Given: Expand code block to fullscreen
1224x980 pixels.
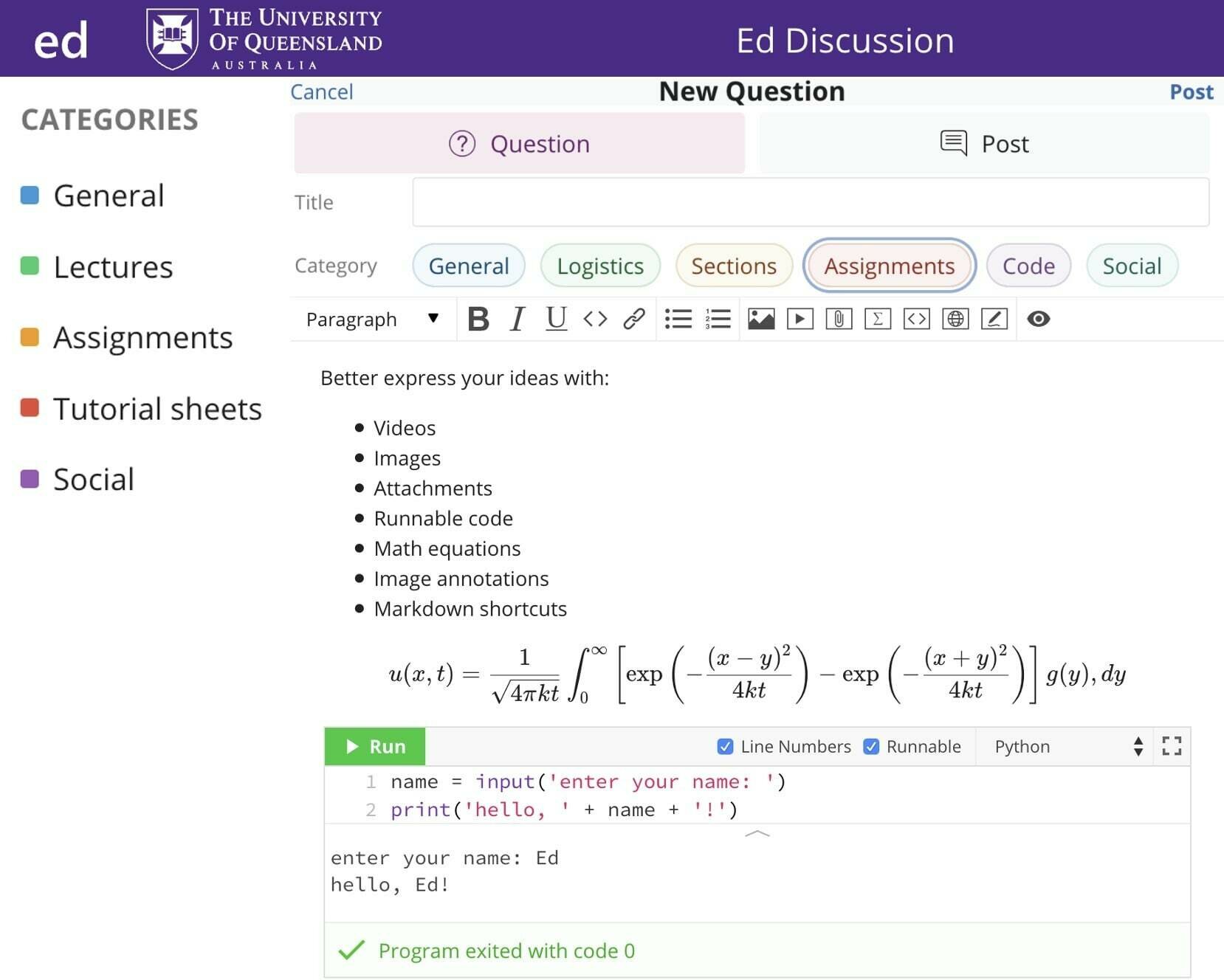Looking at the screenshot, I should [1172, 746].
